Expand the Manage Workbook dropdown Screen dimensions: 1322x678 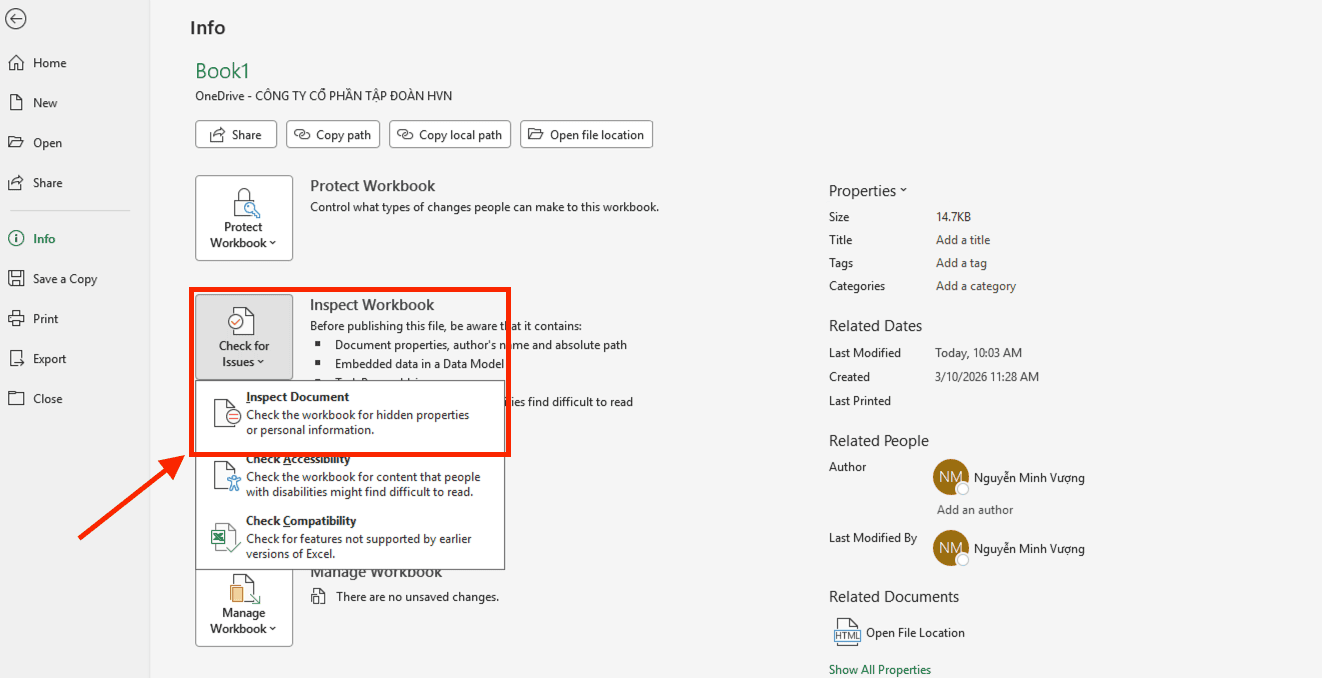coord(244,605)
